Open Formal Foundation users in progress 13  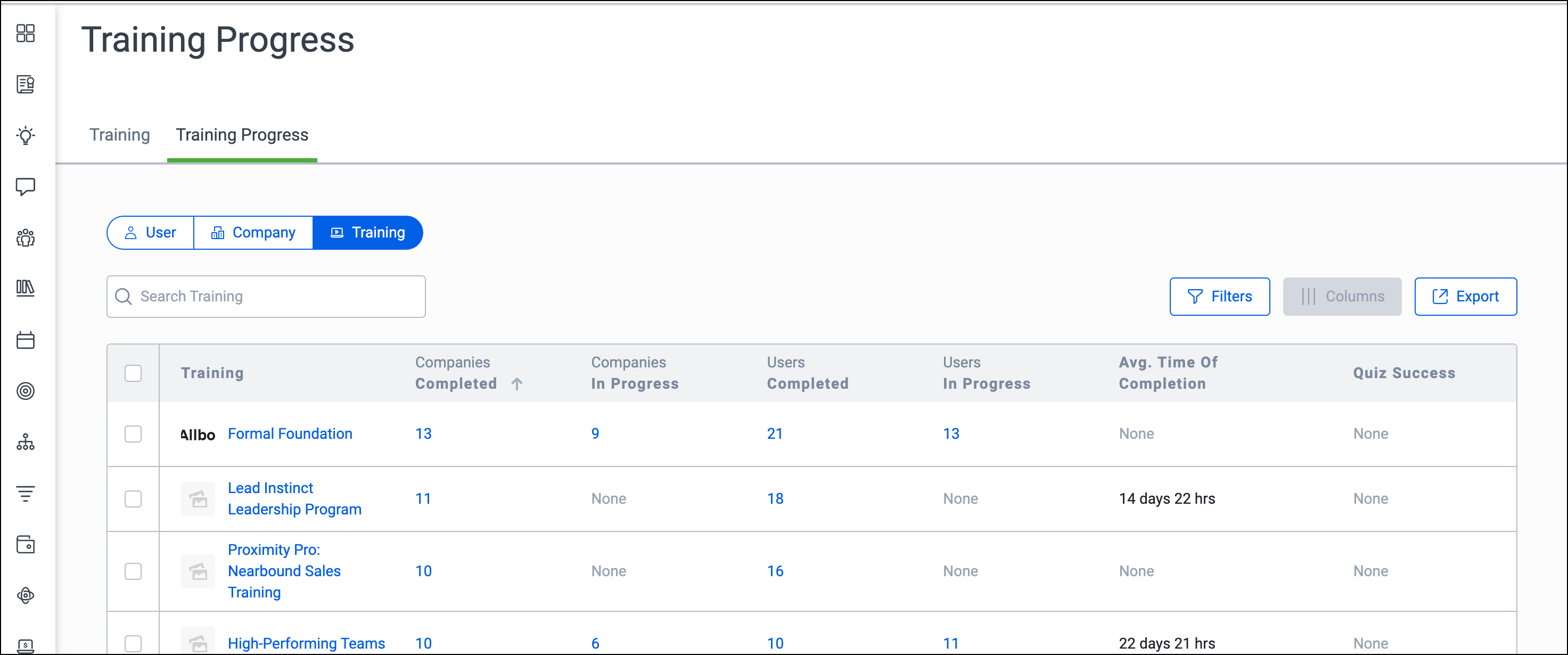coord(951,434)
